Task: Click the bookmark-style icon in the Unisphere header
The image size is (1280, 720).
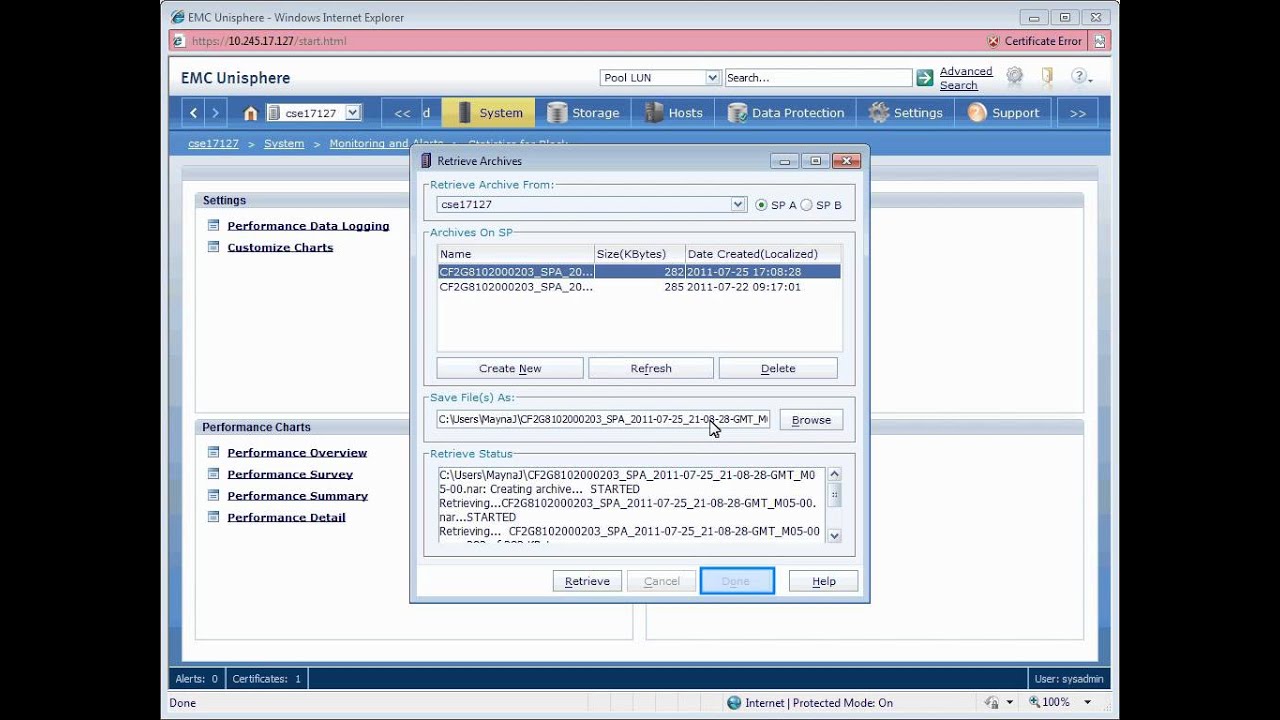Action: [1047, 76]
